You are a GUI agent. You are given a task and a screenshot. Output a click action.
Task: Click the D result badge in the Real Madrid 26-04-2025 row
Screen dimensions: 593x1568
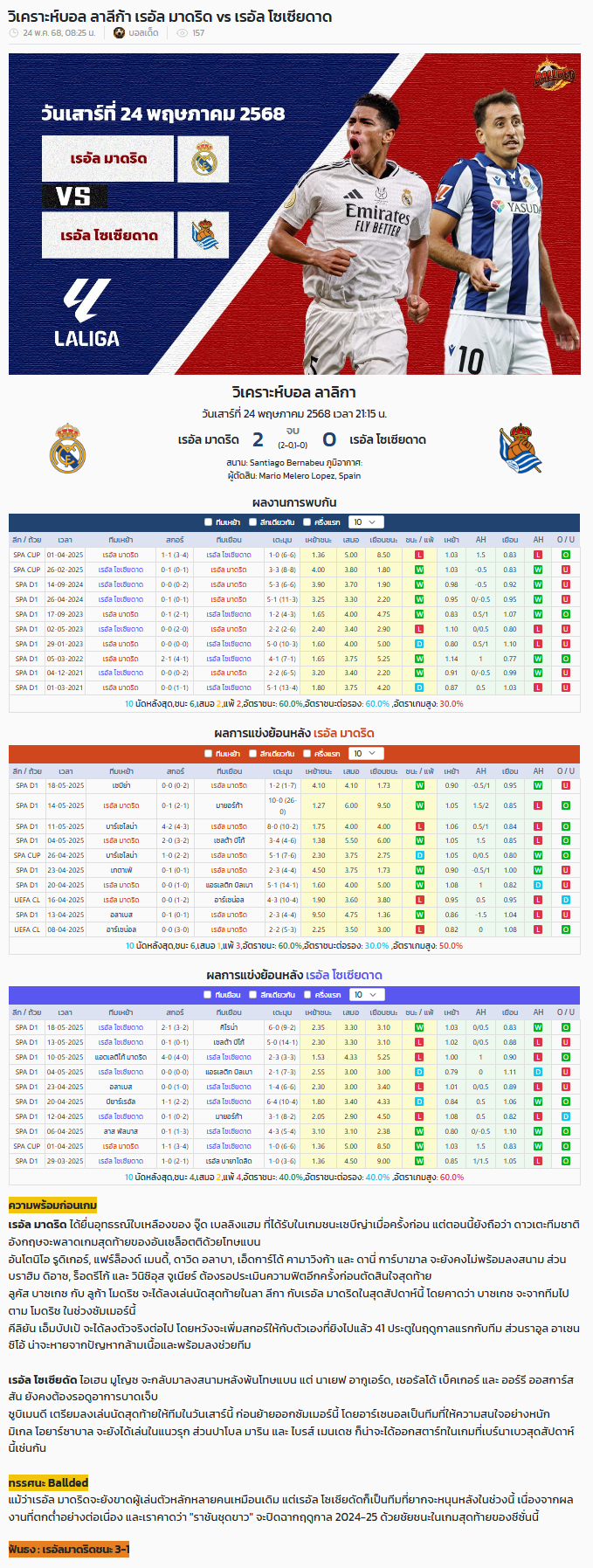[419, 855]
